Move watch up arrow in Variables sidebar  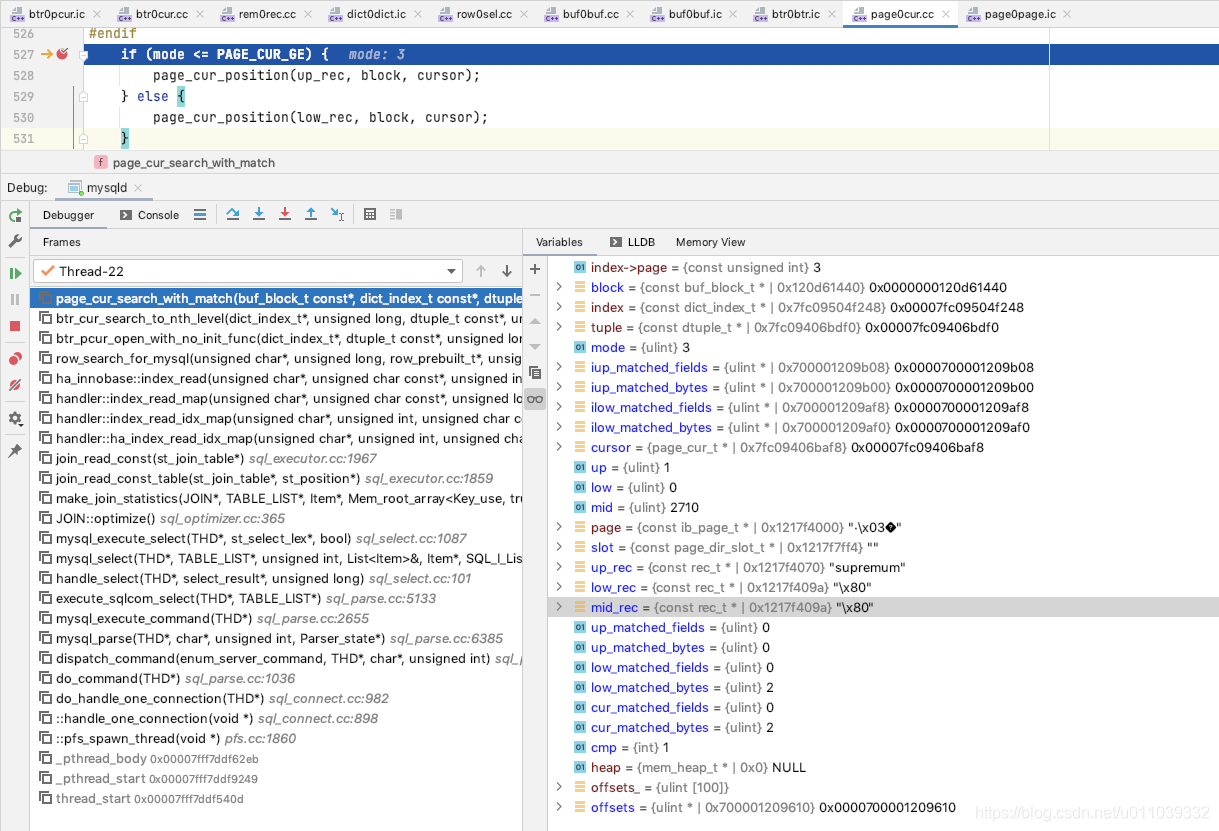point(535,321)
